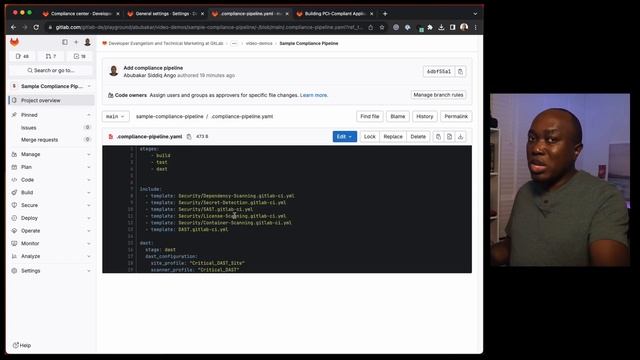Open raw file view icon
Viewport: 640px width, 360px height.
tap(449, 137)
